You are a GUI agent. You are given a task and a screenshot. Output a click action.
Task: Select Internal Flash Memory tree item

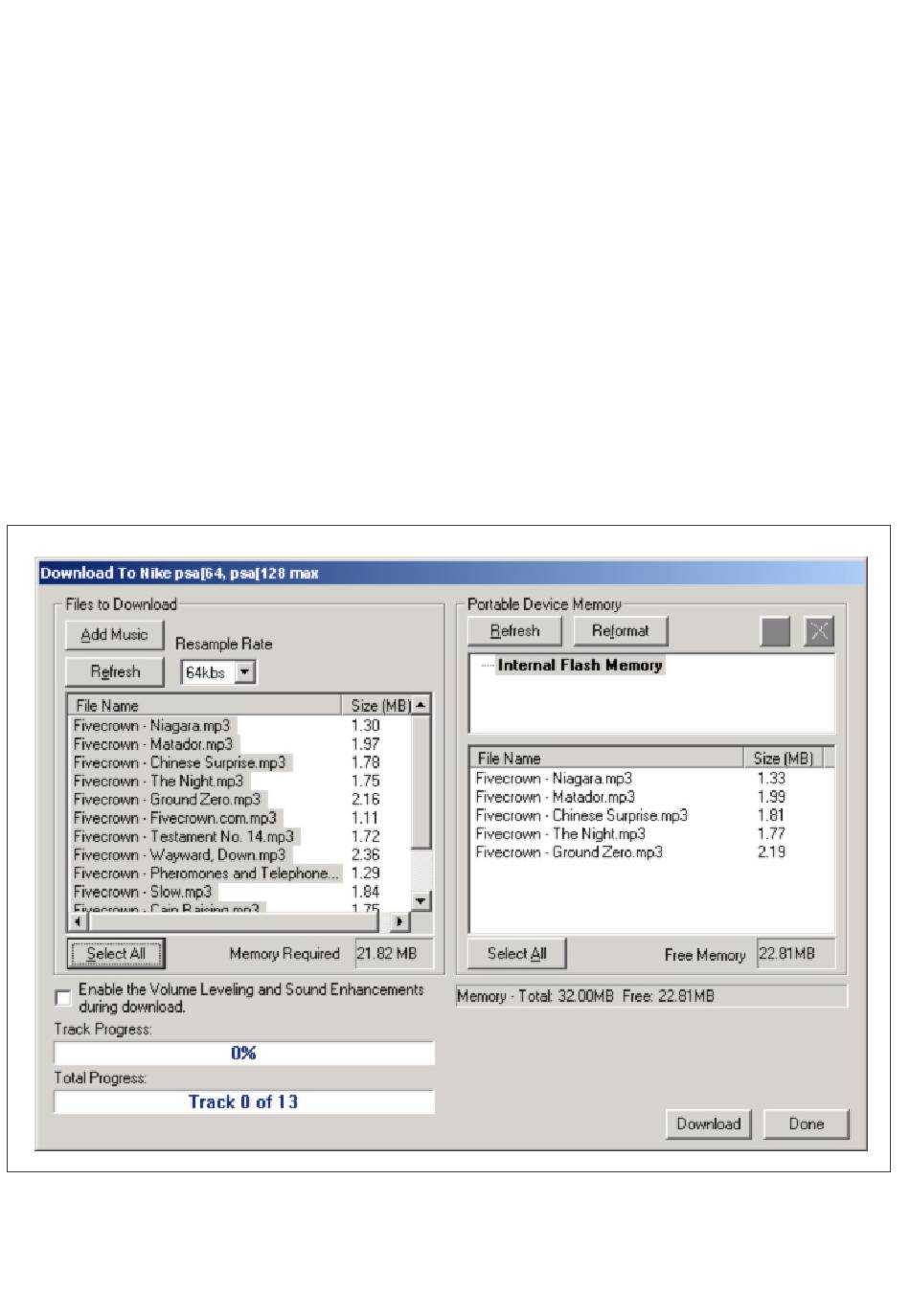[580, 665]
